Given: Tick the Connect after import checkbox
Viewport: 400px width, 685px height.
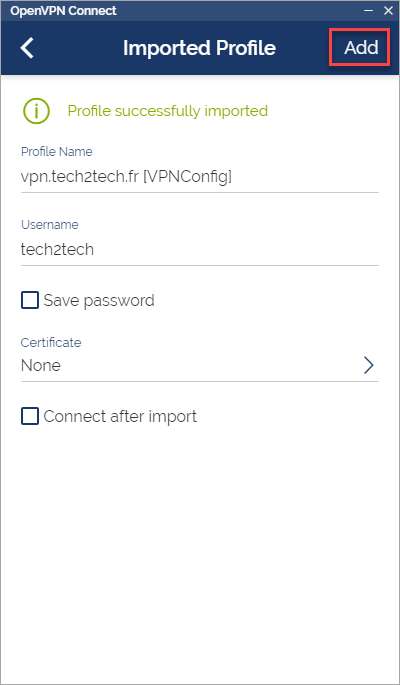Looking at the screenshot, I should click(30, 416).
